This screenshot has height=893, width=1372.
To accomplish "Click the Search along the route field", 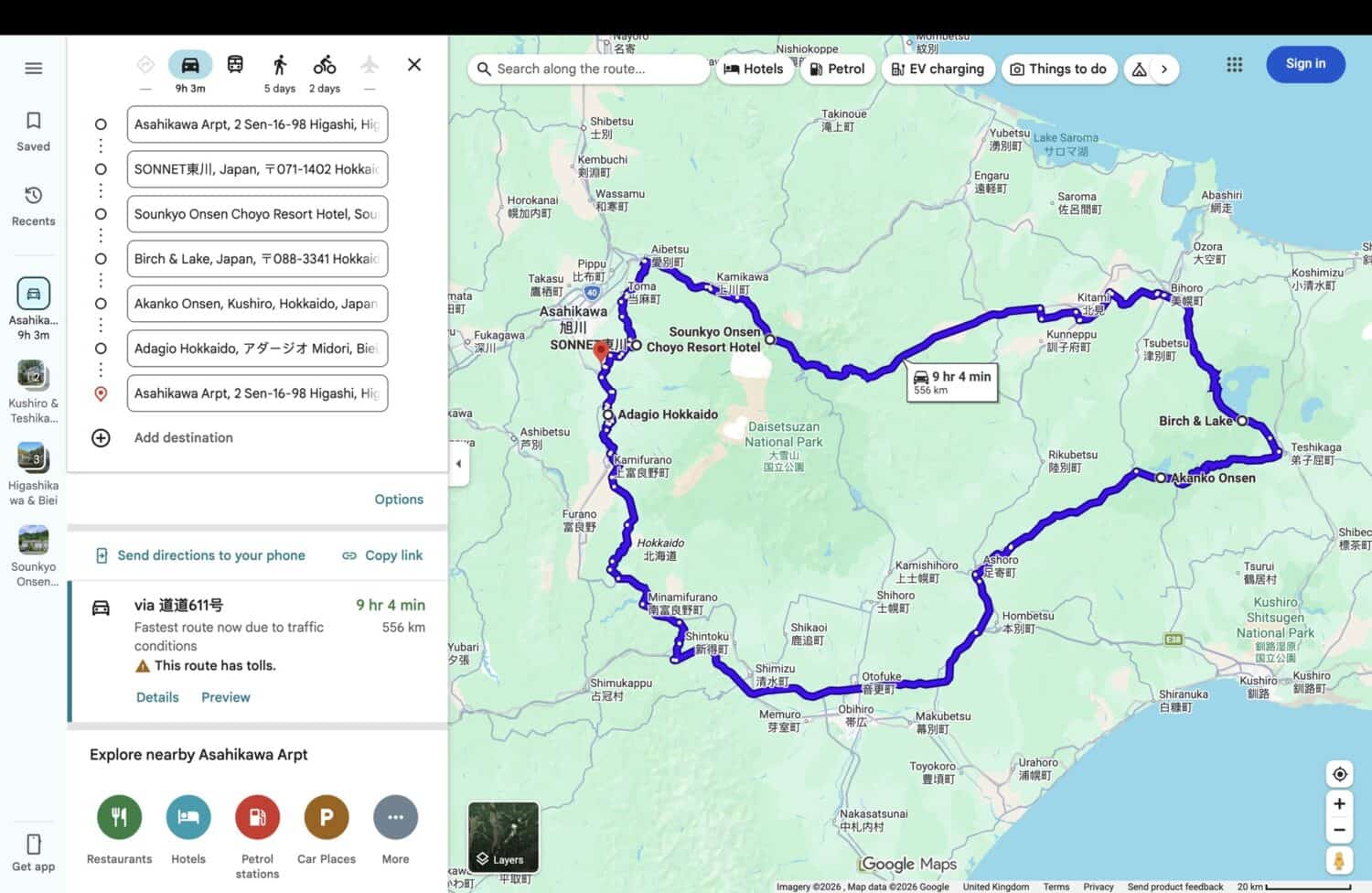I will click(588, 69).
